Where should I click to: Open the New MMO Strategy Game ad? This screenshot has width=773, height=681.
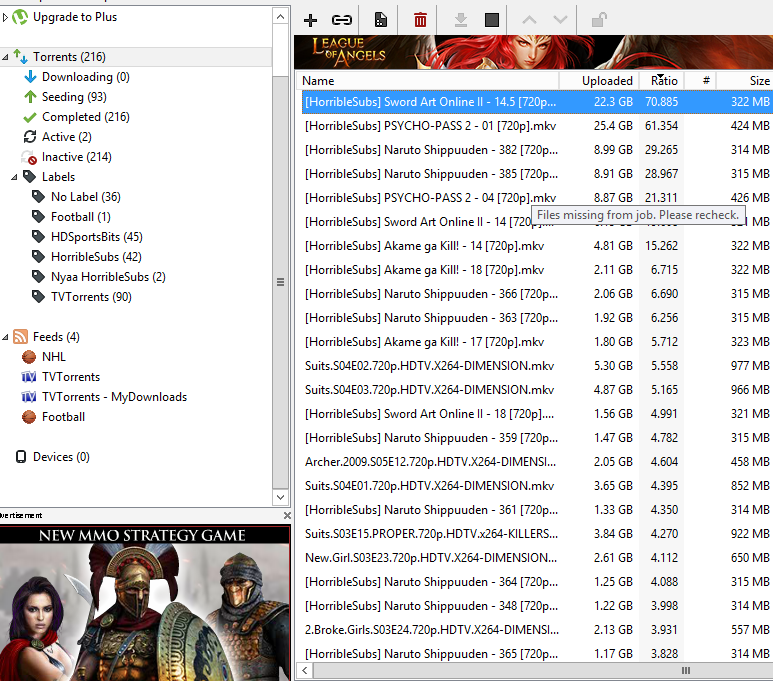tap(145, 603)
